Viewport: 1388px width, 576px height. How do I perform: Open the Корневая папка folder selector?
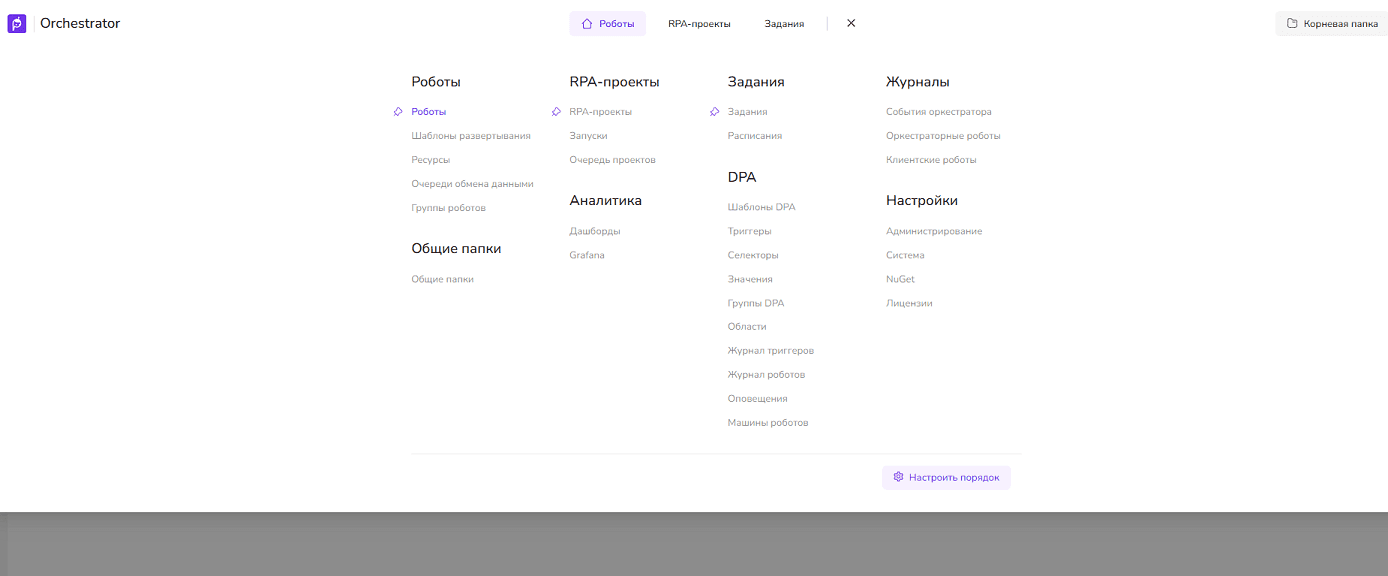(x=1331, y=23)
